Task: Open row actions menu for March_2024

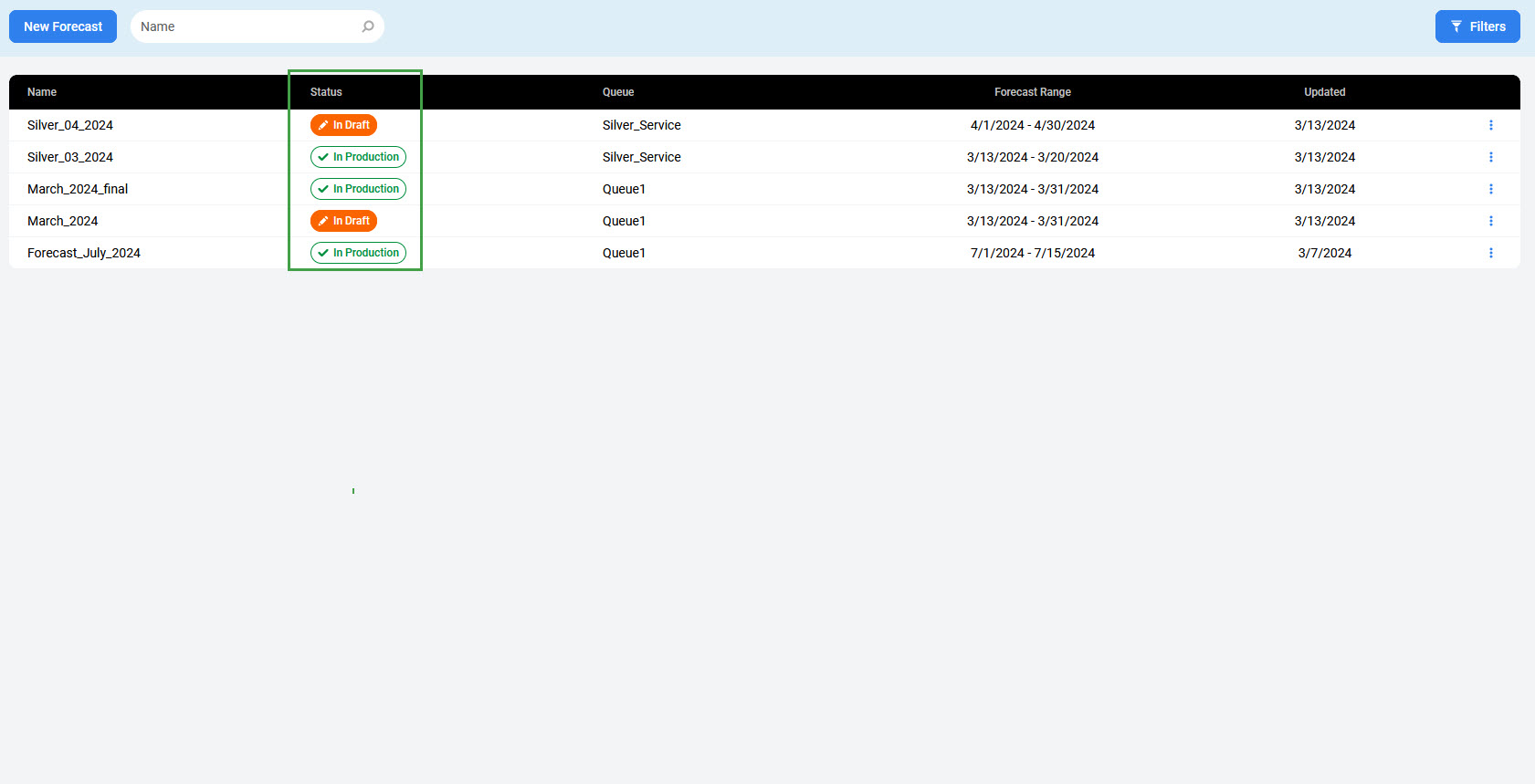Action: (1490, 221)
